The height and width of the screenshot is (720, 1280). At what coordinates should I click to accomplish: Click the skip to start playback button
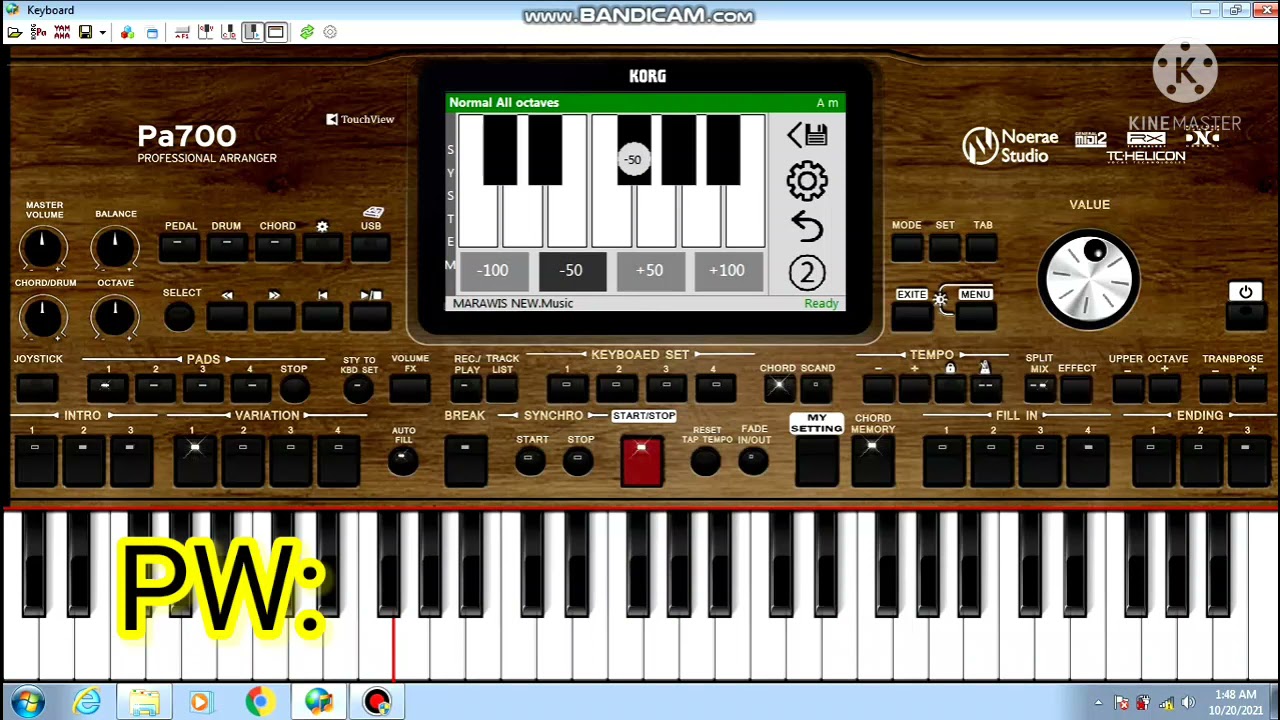click(322, 317)
